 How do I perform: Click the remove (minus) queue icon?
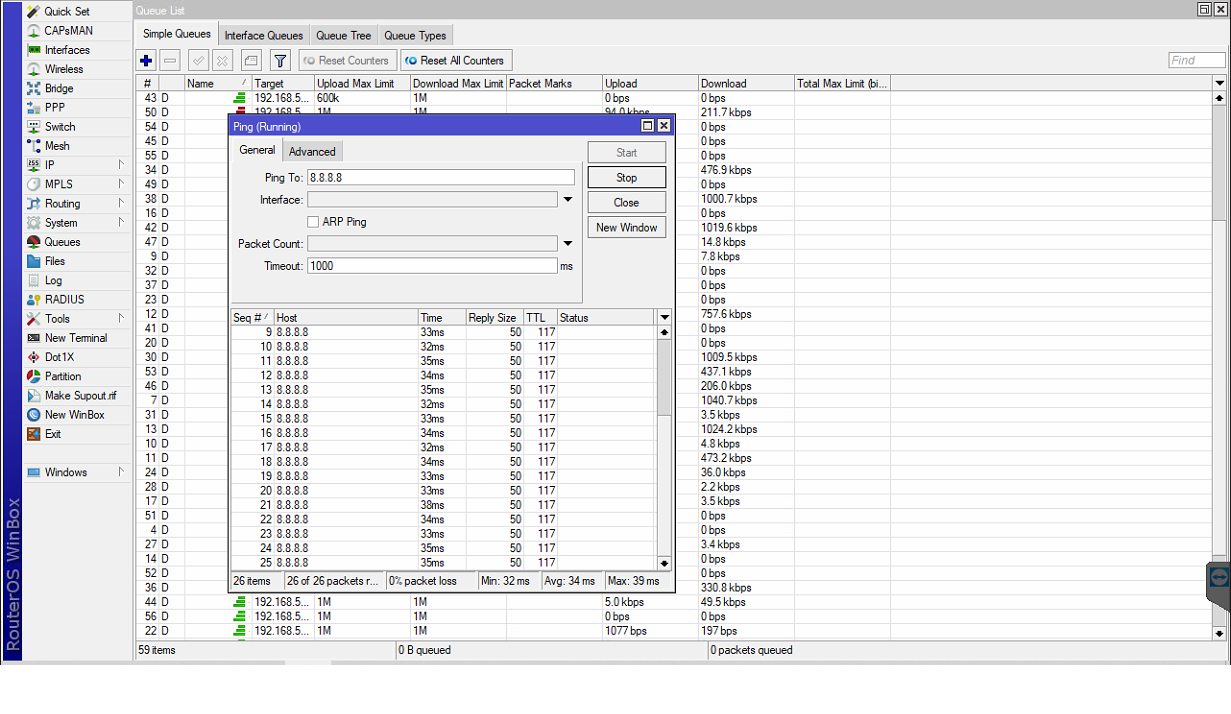tap(170, 61)
